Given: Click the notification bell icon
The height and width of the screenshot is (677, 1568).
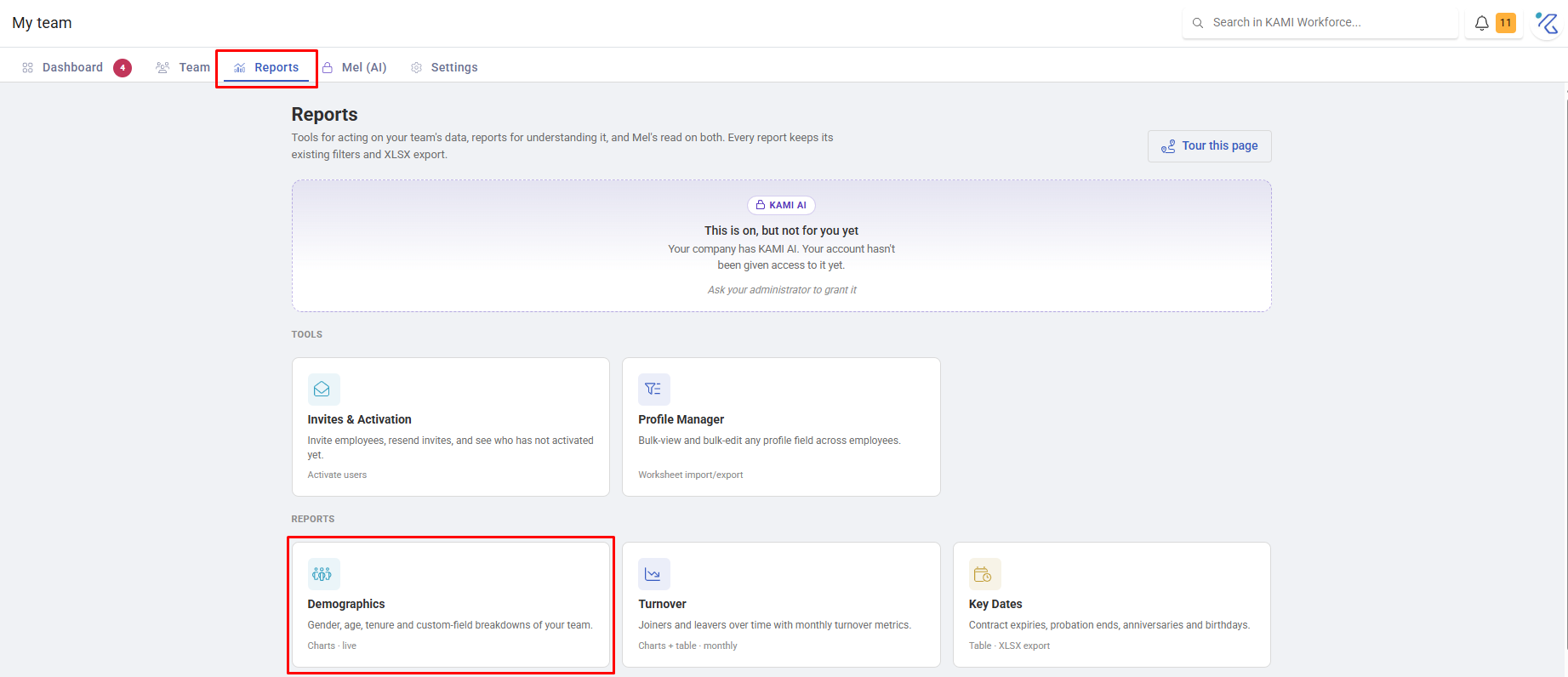Looking at the screenshot, I should click(x=1481, y=23).
